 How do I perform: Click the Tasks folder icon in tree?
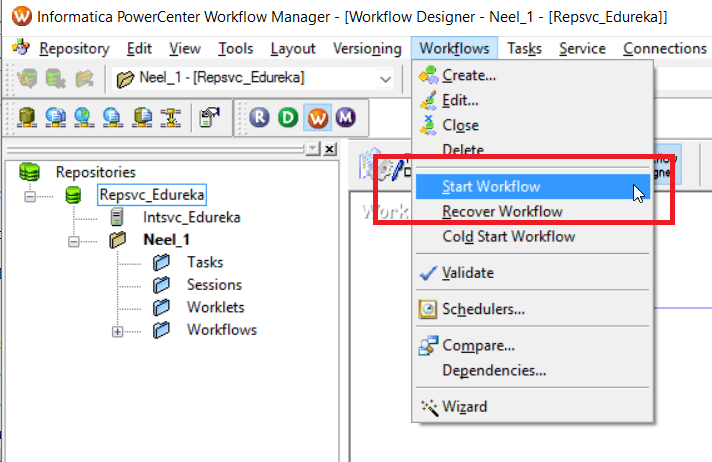(161, 262)
